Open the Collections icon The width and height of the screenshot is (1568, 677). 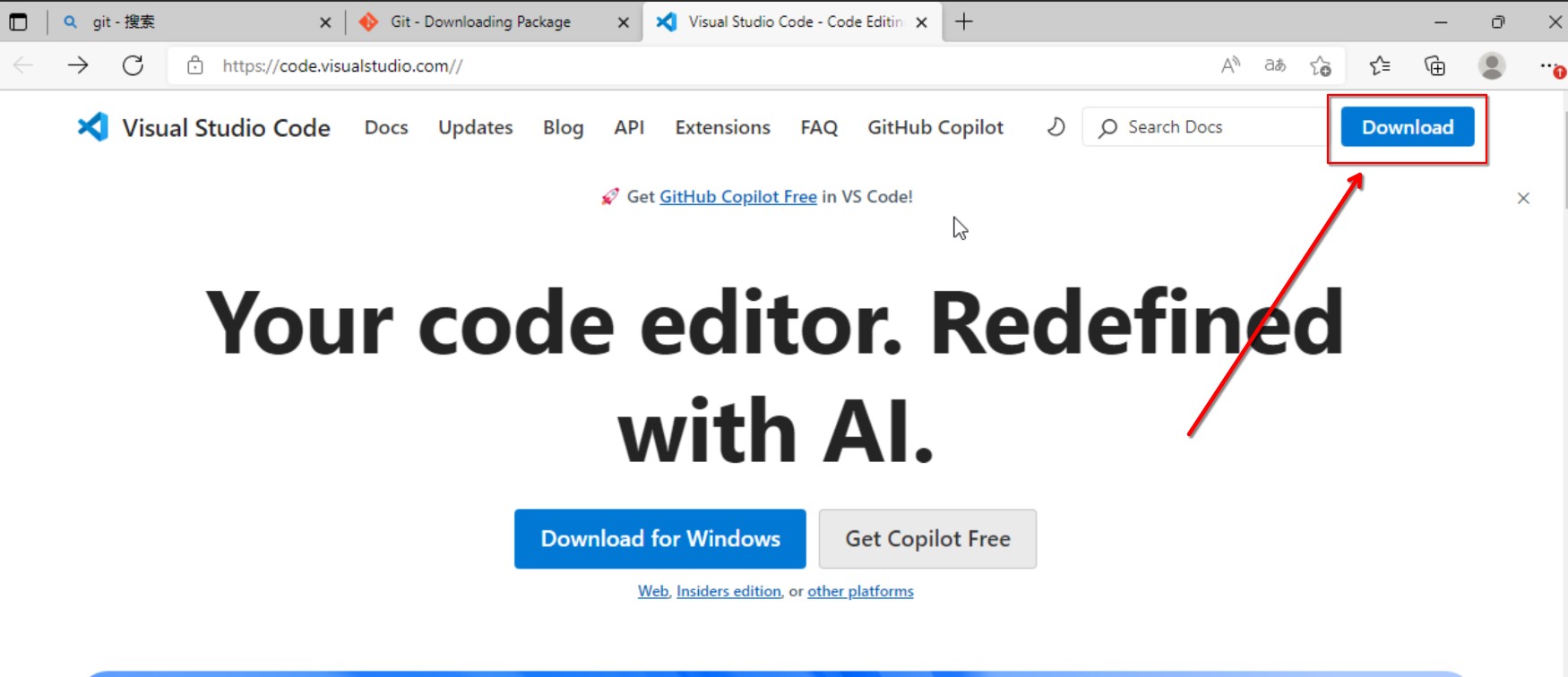click(1434, 65)
